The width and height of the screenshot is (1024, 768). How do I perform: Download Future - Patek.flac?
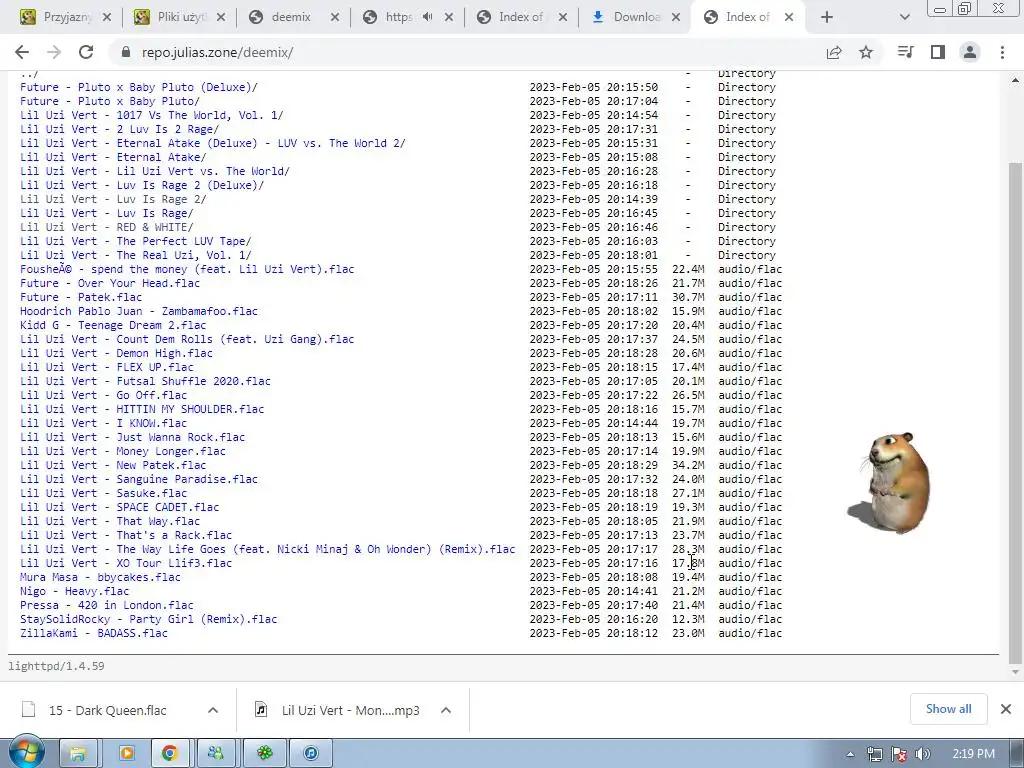click(81, 296)
